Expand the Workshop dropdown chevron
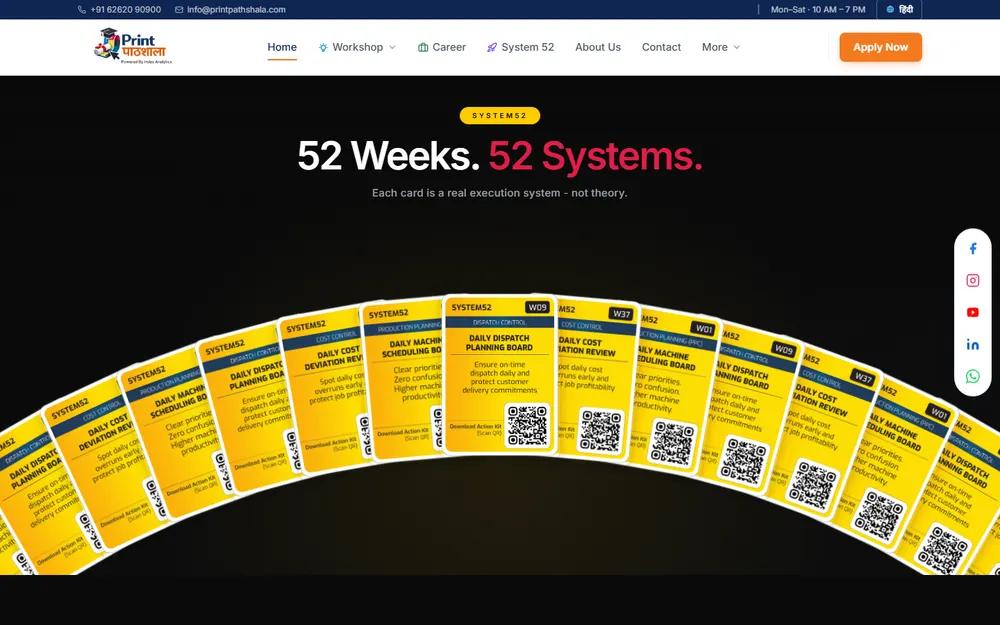The image size is (1000, 625). (x=392, y=47)
